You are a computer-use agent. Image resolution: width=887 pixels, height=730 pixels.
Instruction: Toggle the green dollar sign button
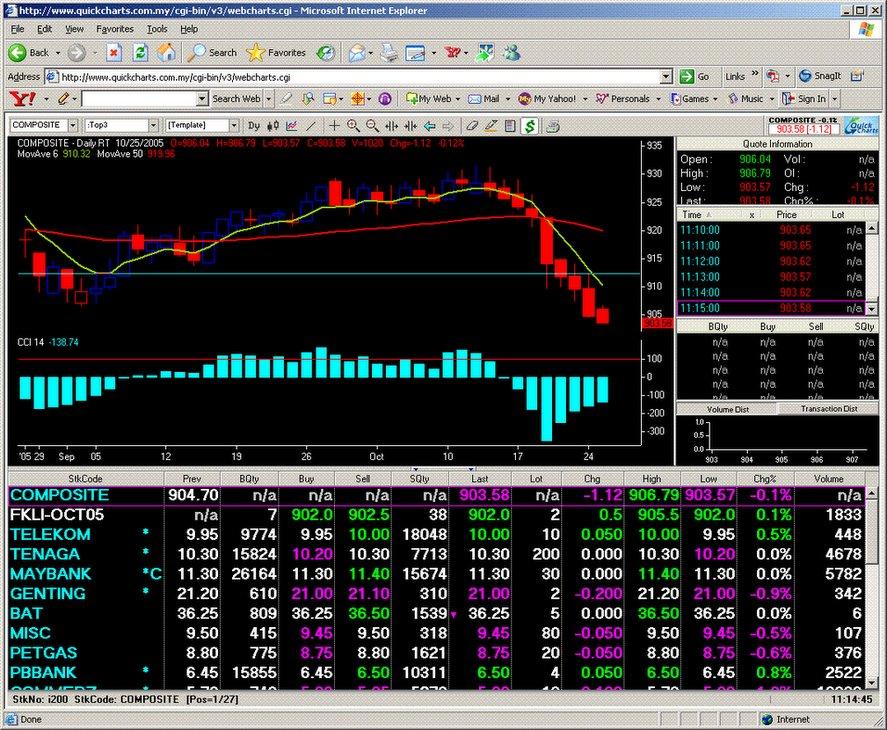click(x=530, y=126)
